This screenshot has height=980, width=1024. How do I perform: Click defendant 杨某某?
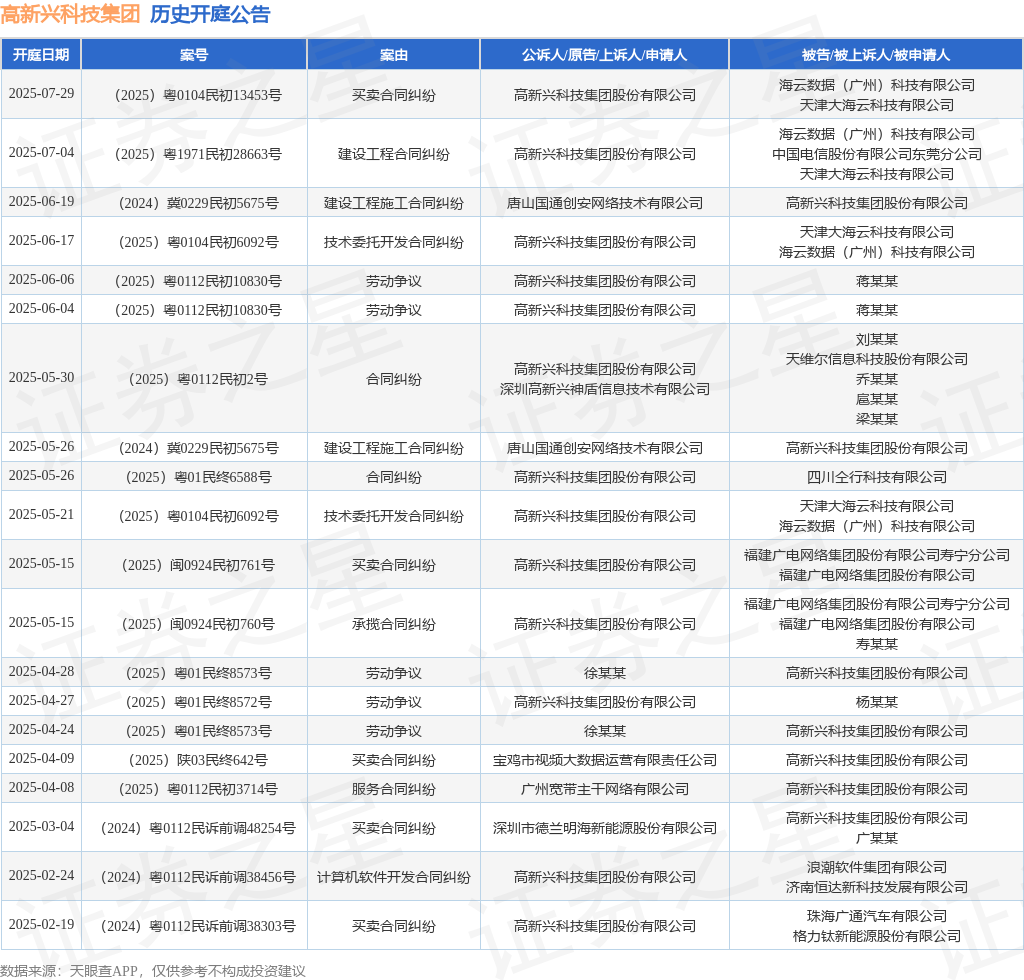tap(876, 703)
